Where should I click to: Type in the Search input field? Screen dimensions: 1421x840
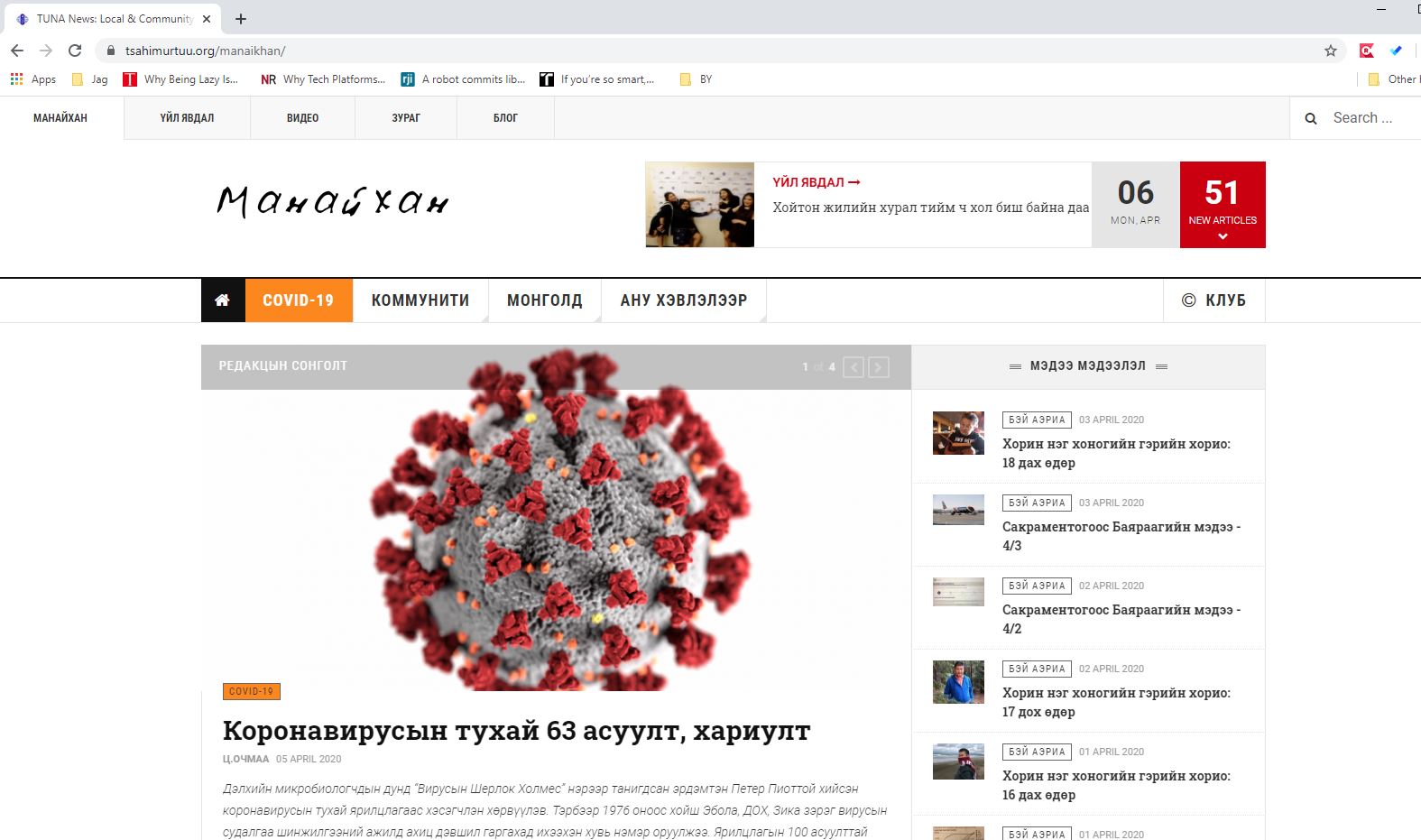tap(1367, 118)
